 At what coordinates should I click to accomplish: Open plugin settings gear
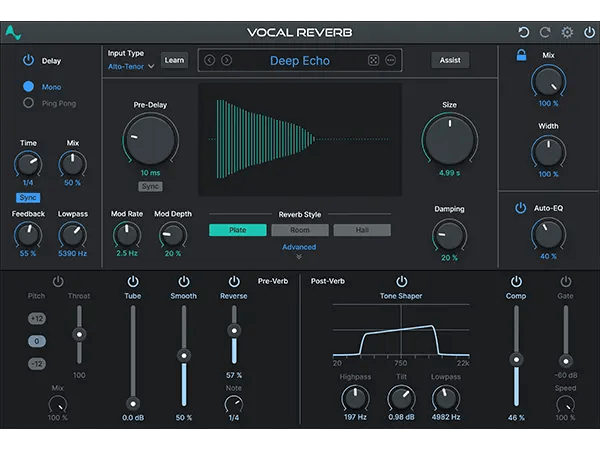point(567,32)
